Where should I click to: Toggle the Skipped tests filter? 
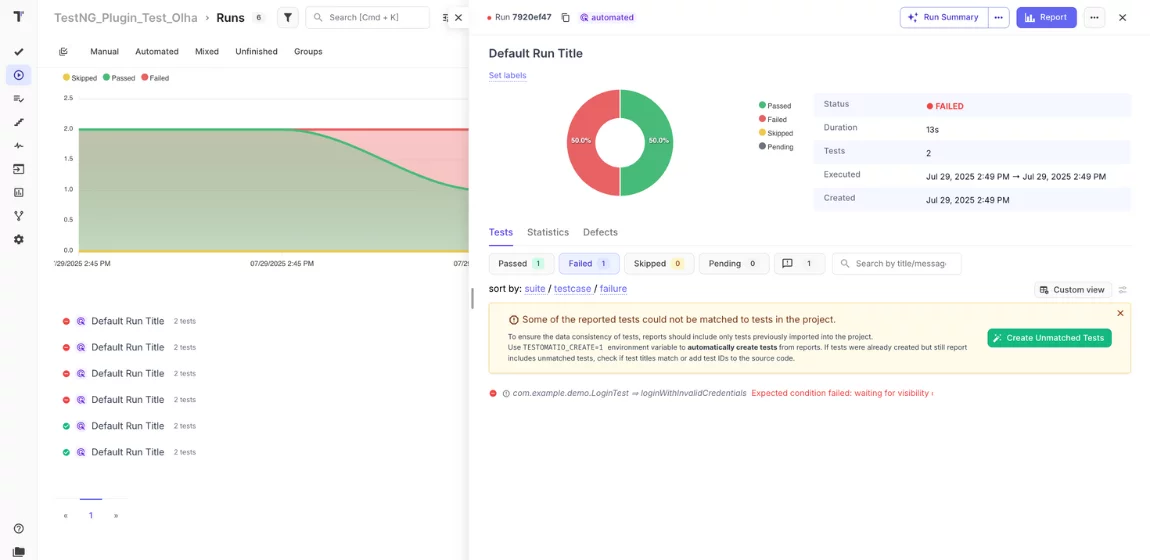(658, 264)
